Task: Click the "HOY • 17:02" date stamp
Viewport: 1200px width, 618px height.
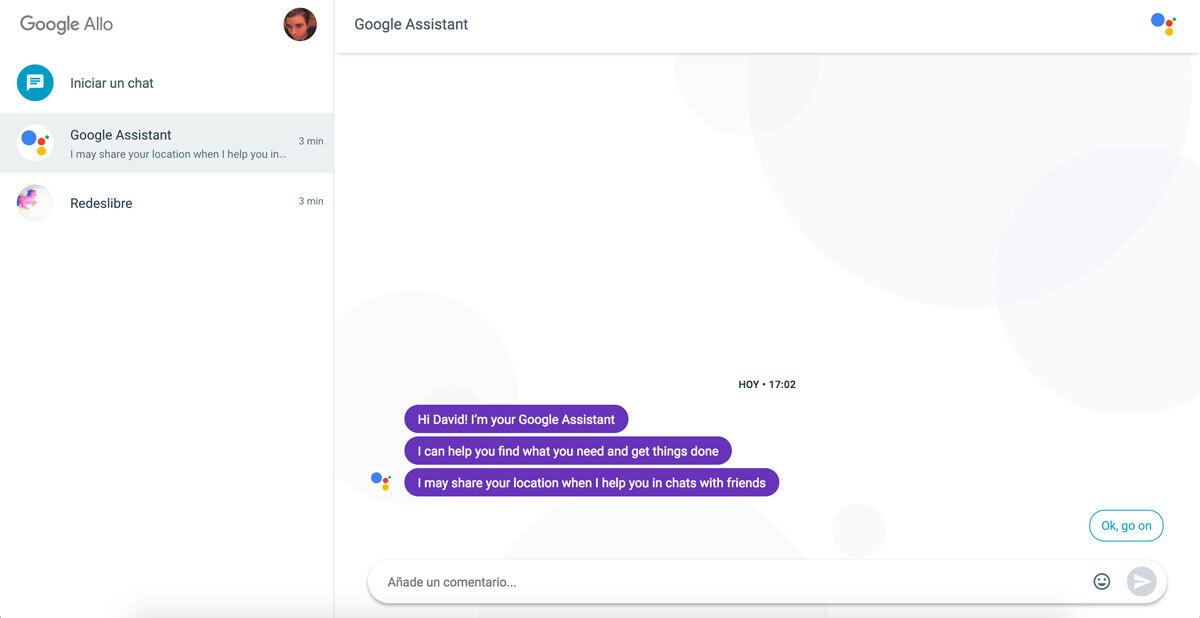Action: point(767,384)
